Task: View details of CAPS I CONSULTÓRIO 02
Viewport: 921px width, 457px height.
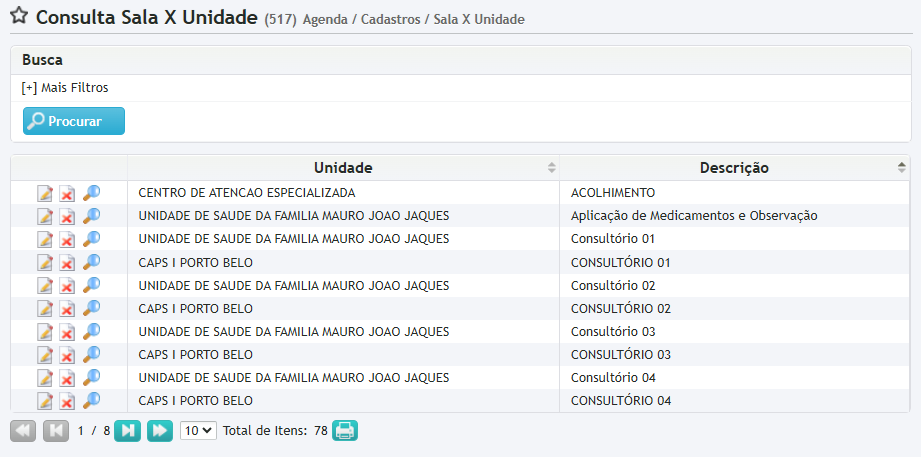Action: point(91,309)
